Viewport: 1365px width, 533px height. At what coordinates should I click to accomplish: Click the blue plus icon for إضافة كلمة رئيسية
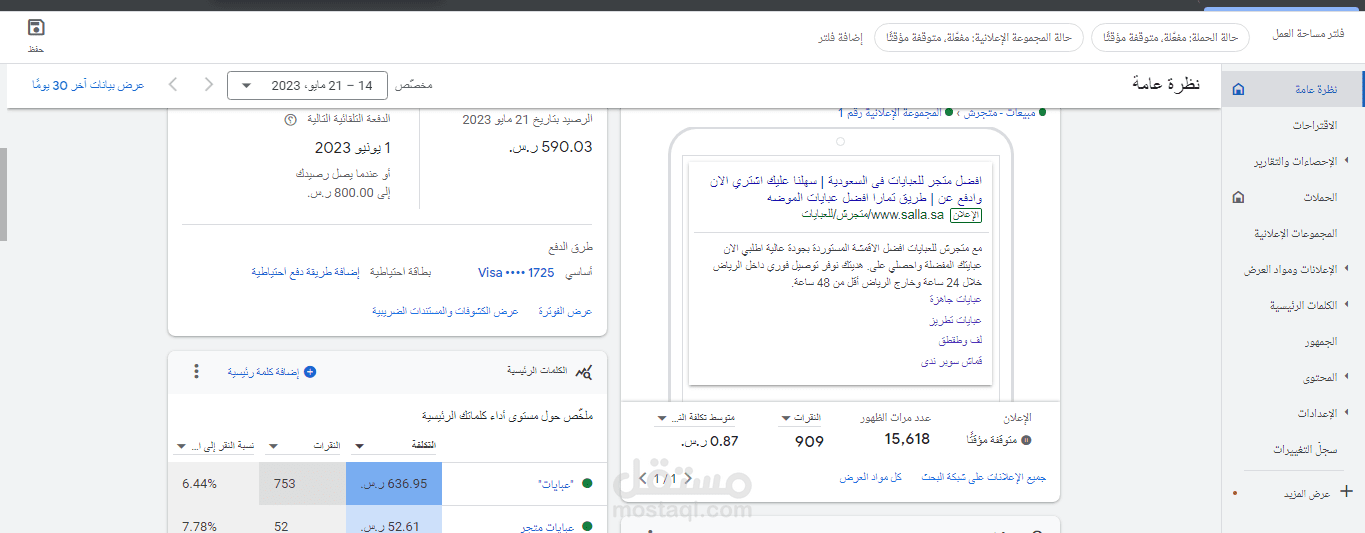click(310, 372)
